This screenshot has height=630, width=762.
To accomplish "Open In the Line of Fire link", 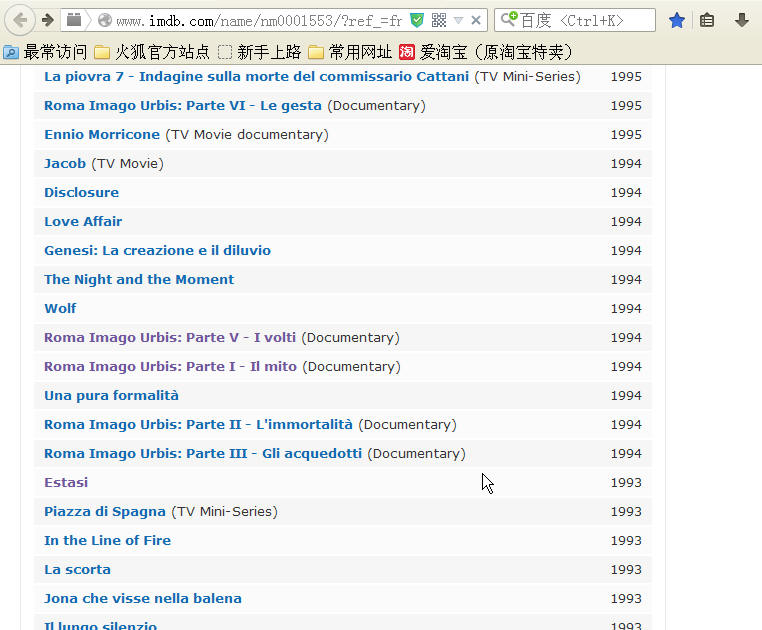I will pos(107,541).
